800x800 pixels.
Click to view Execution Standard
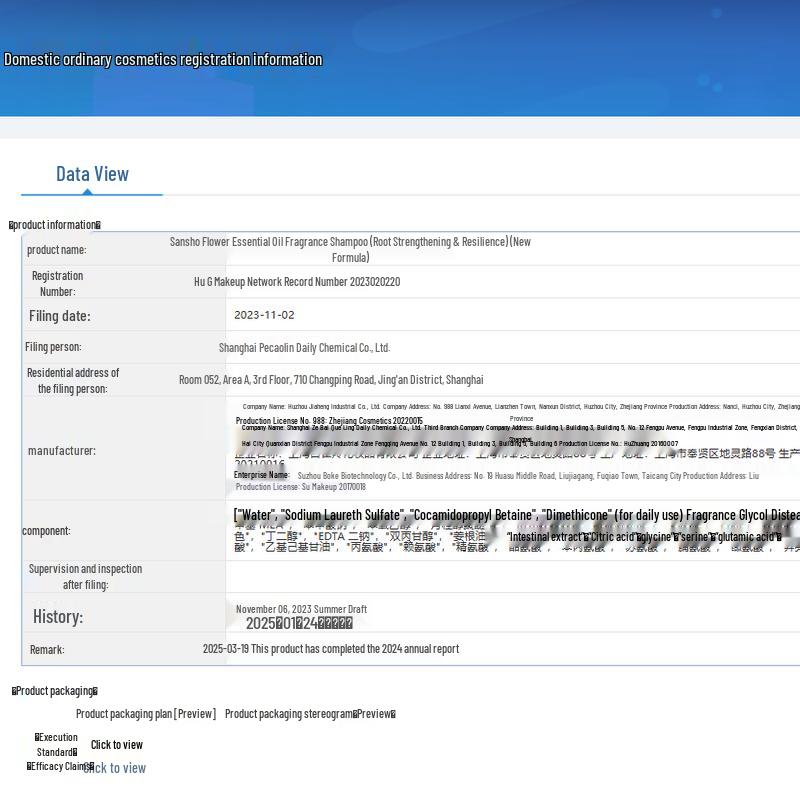click(117, 745)
